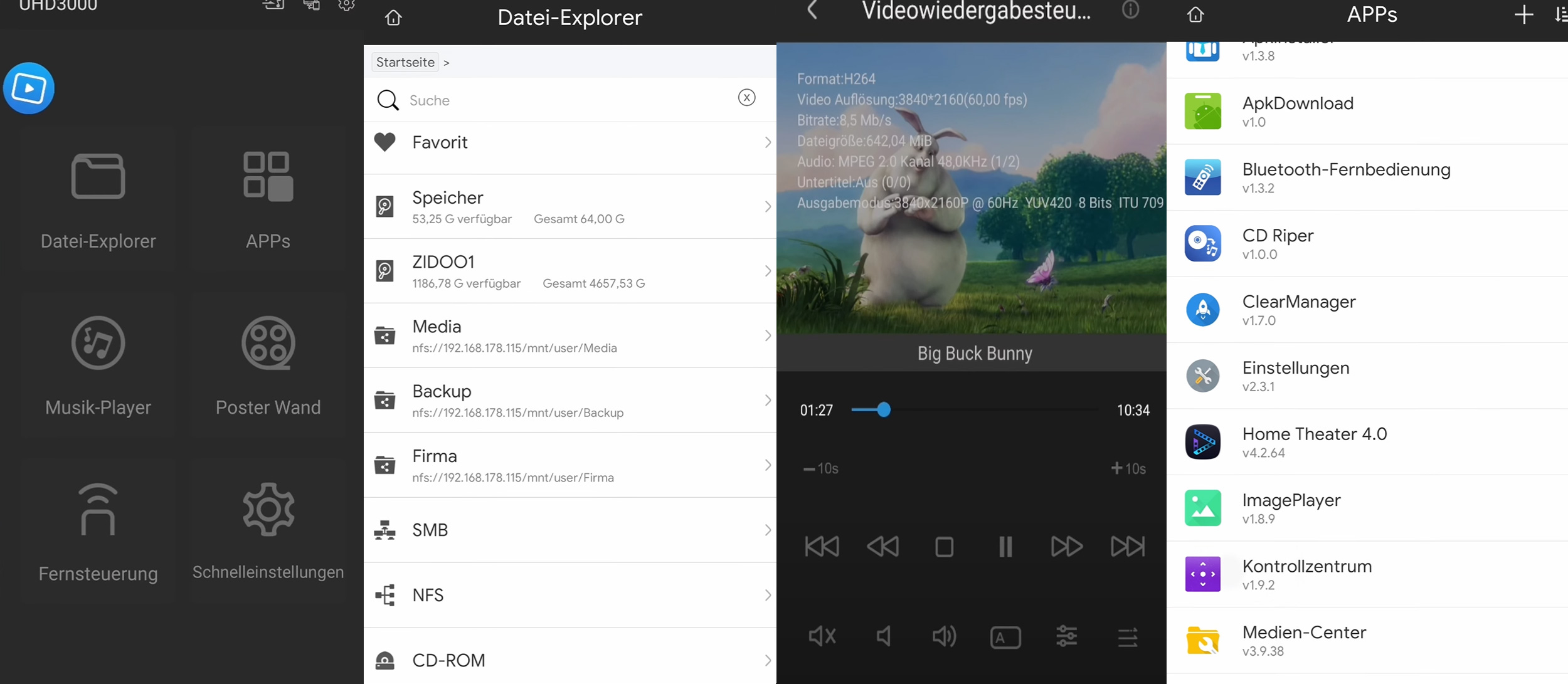
Task: Go back from Videowiedergabesteuerung screen
Action: (812, 9)
